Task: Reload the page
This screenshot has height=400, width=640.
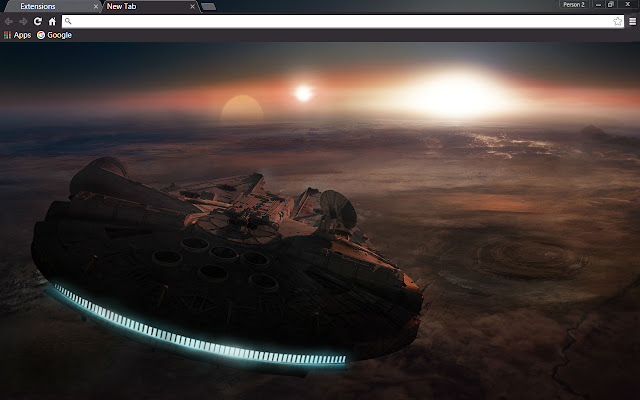Action: coord(38,21)
